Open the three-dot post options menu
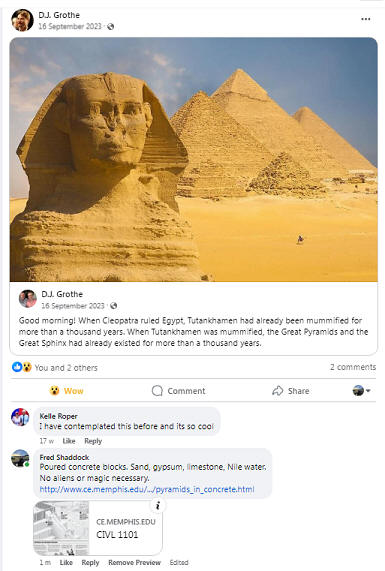The width and height of the screenshot is (385, 571). (365, 19)
